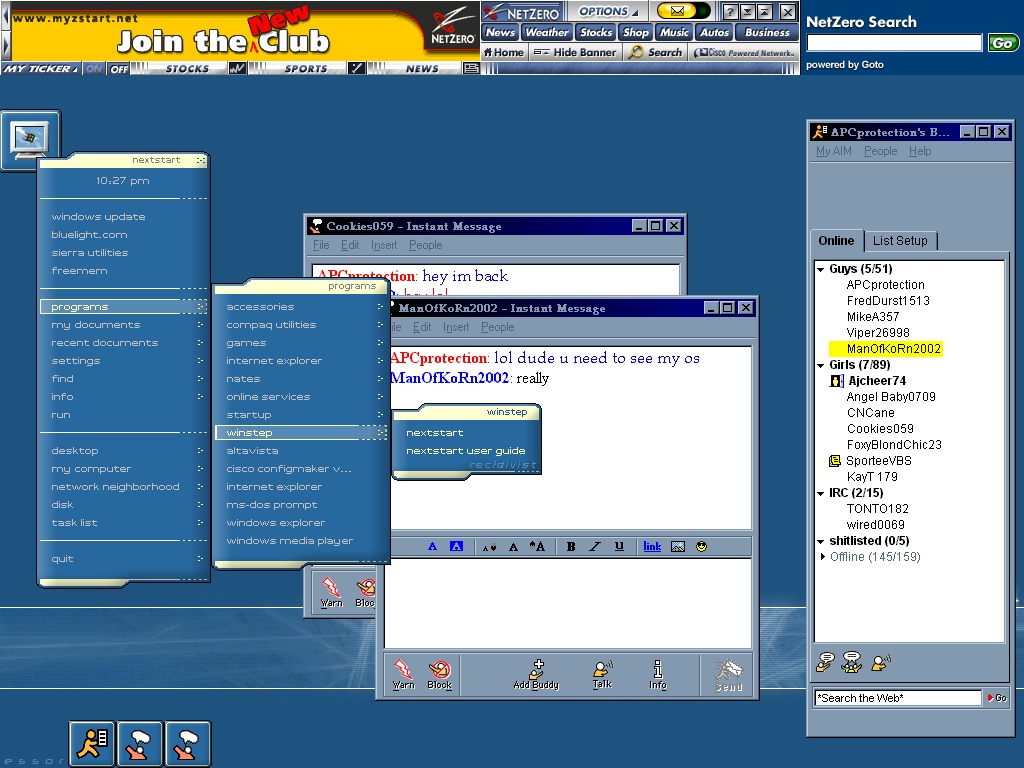Click windows media player in programs menu
The image size is (1024, 768).
[289, 541]
